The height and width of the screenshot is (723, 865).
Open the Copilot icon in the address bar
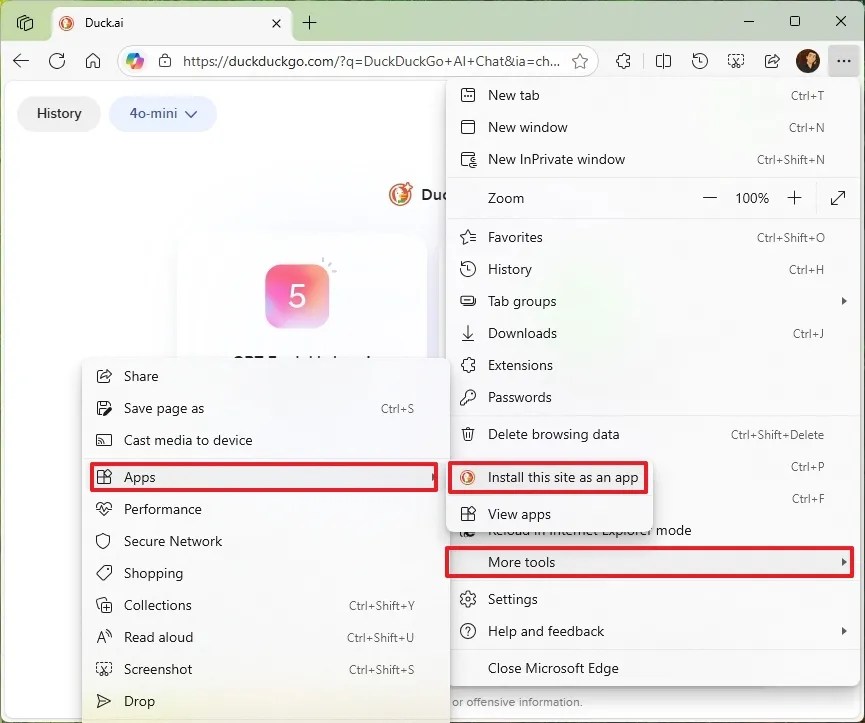(136, 61)
